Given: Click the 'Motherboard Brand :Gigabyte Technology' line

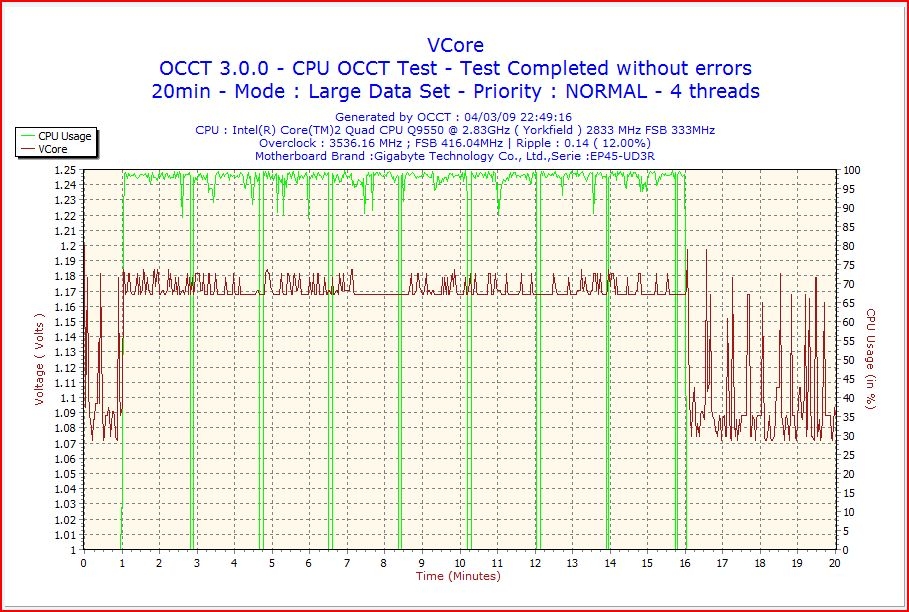Looking at the screenshot, I should coord(455,156).
